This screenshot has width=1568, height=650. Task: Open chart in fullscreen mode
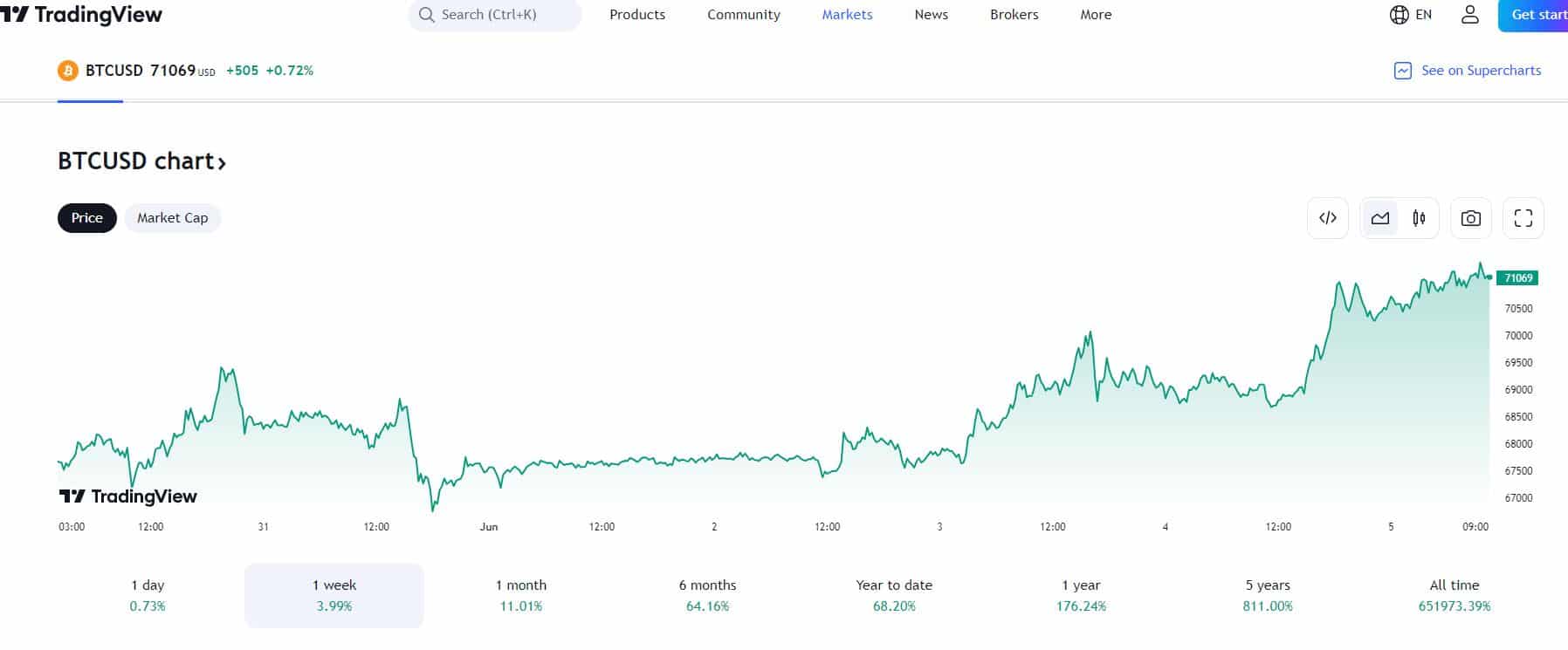1523,218
